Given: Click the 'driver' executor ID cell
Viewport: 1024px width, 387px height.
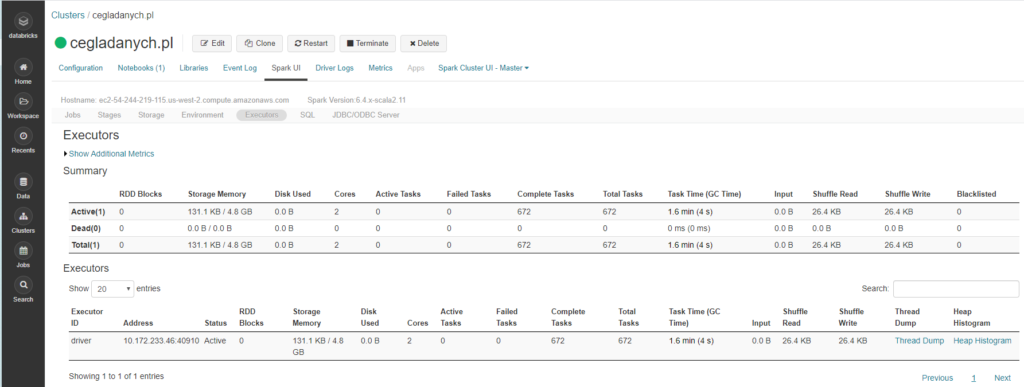Looking at the screenshot, I should coord(81,341).
